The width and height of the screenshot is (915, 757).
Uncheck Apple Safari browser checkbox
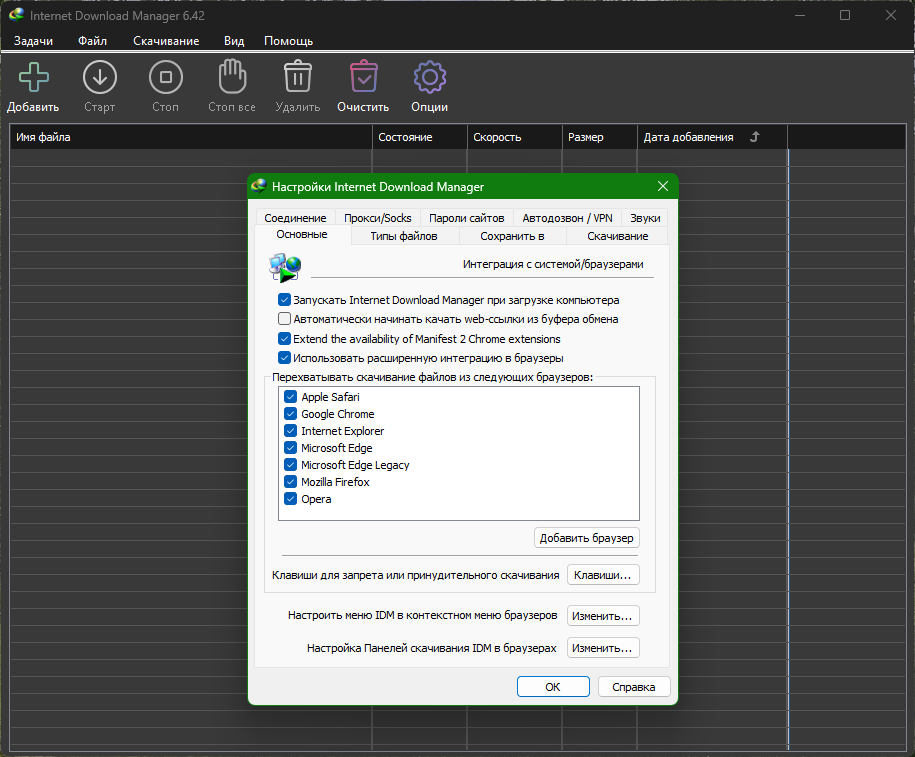point(291,397)
